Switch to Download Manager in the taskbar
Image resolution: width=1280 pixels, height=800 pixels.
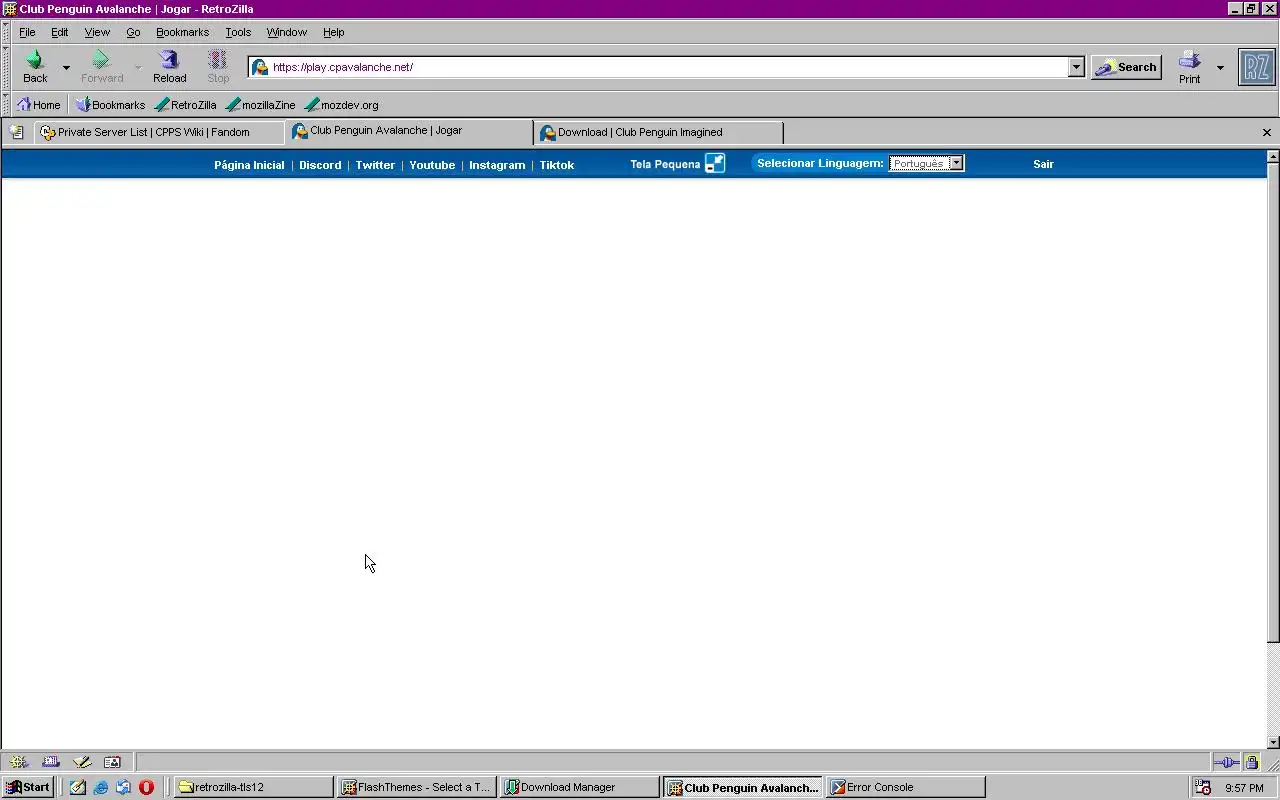point(580,787)
